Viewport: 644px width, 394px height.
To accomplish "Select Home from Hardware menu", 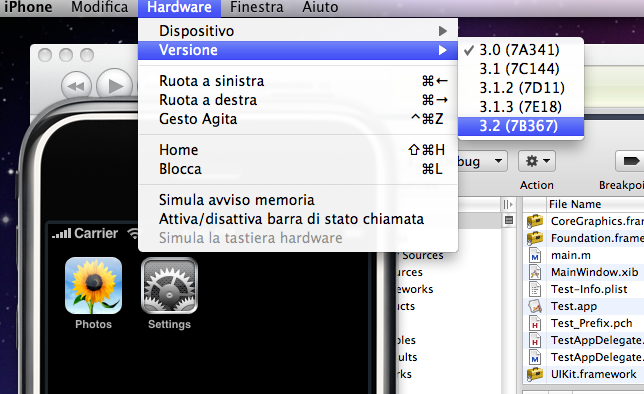I will click(x=298, y=150).
